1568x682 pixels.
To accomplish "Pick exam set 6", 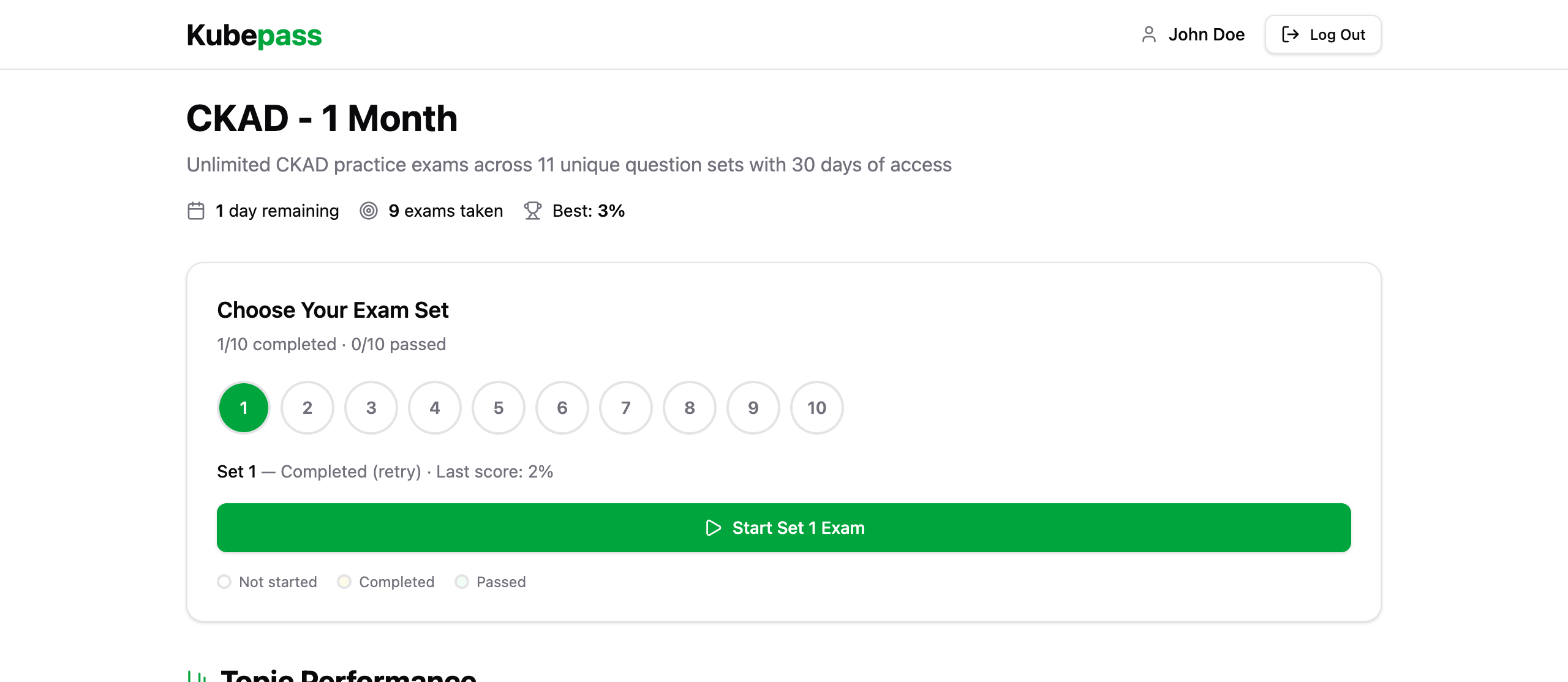I will pyautogui.click(x=562, y=408).
